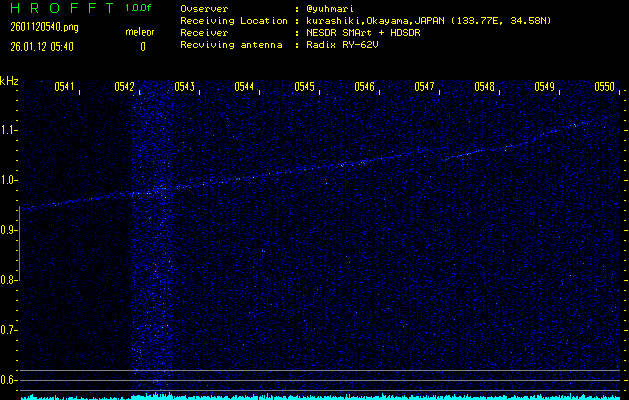
Task: Select the 0545 time marker
Action: pos(304,87)
